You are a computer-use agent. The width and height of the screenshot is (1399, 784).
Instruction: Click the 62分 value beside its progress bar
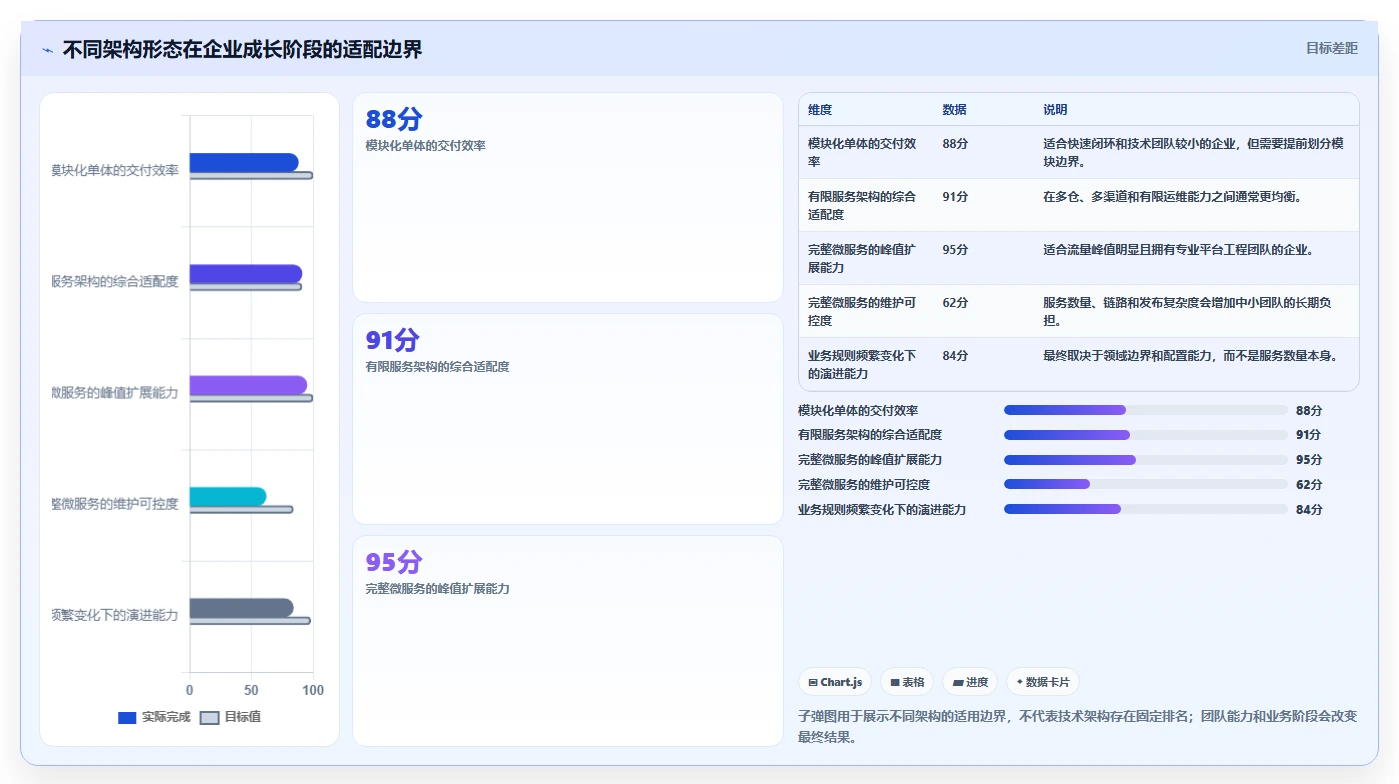(x=1309, y=485)
